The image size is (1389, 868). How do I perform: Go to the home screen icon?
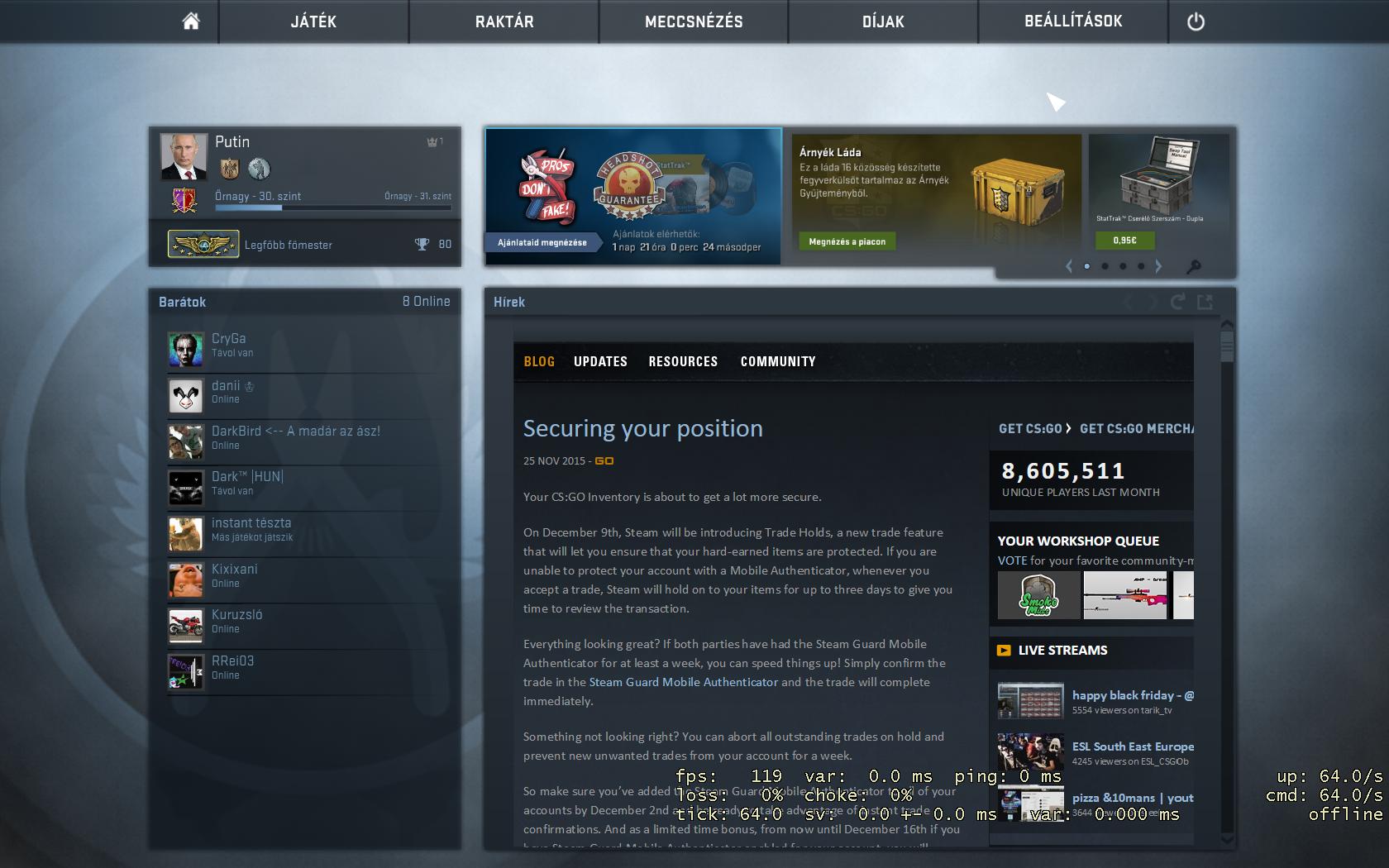pyautogui.click(x=191, y=21)
